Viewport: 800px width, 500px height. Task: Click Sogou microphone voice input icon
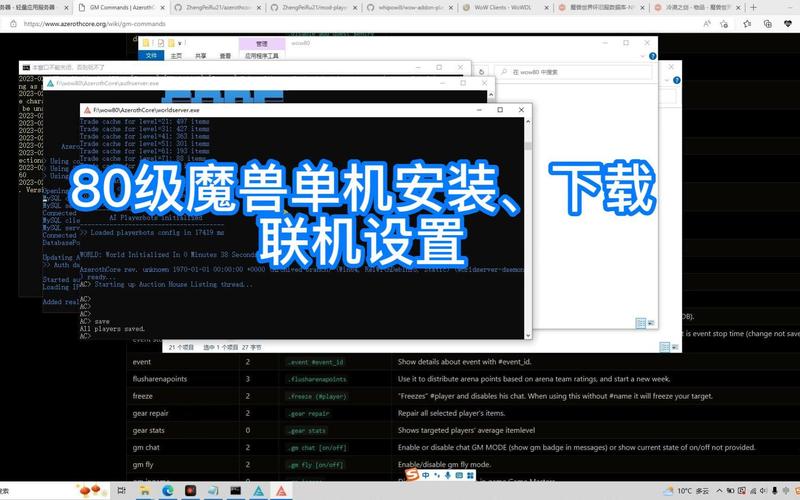pyautogui.click(x=448, y=476)
